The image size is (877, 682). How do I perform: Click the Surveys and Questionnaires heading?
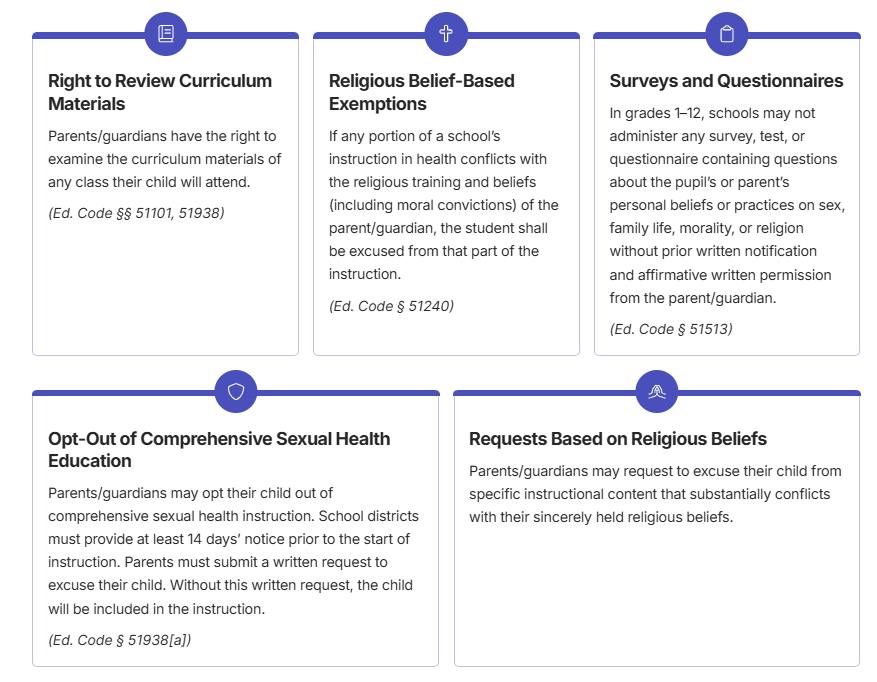[x=726, y=81]
